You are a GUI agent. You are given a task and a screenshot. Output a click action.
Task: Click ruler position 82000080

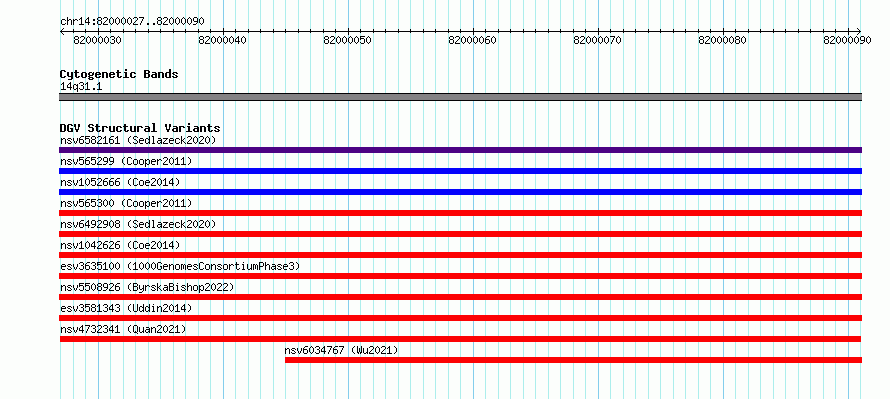(723, 40)
